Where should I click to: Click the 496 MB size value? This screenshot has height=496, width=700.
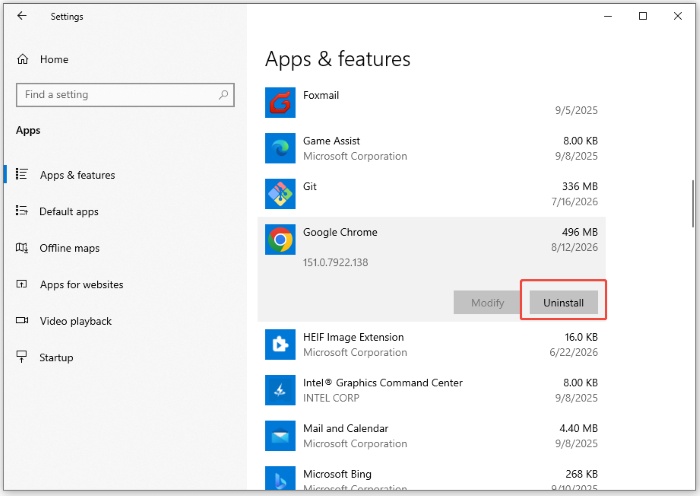tap(579, 232)
